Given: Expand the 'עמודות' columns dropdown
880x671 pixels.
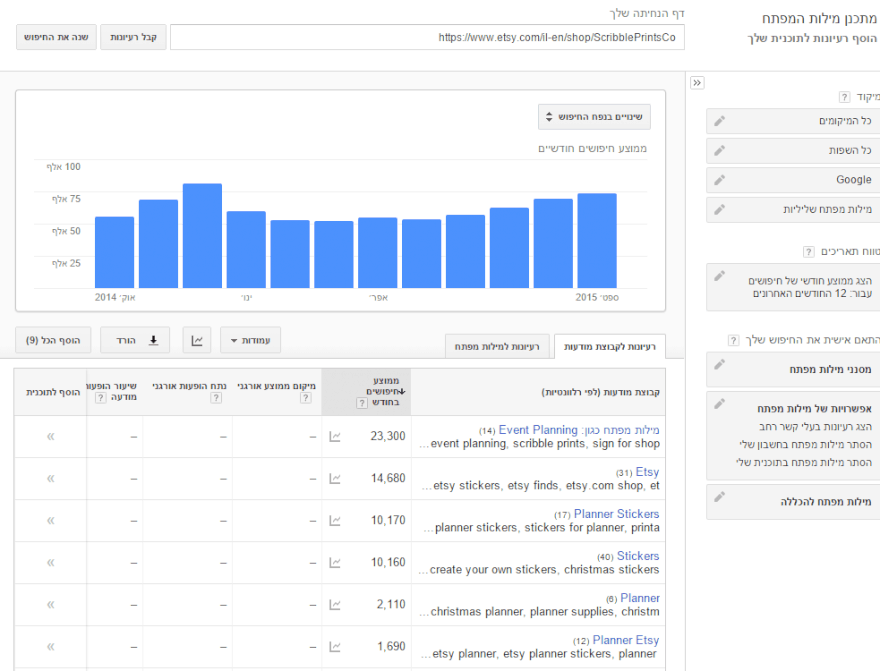Looking at the screenshot, I should point(250,340).
